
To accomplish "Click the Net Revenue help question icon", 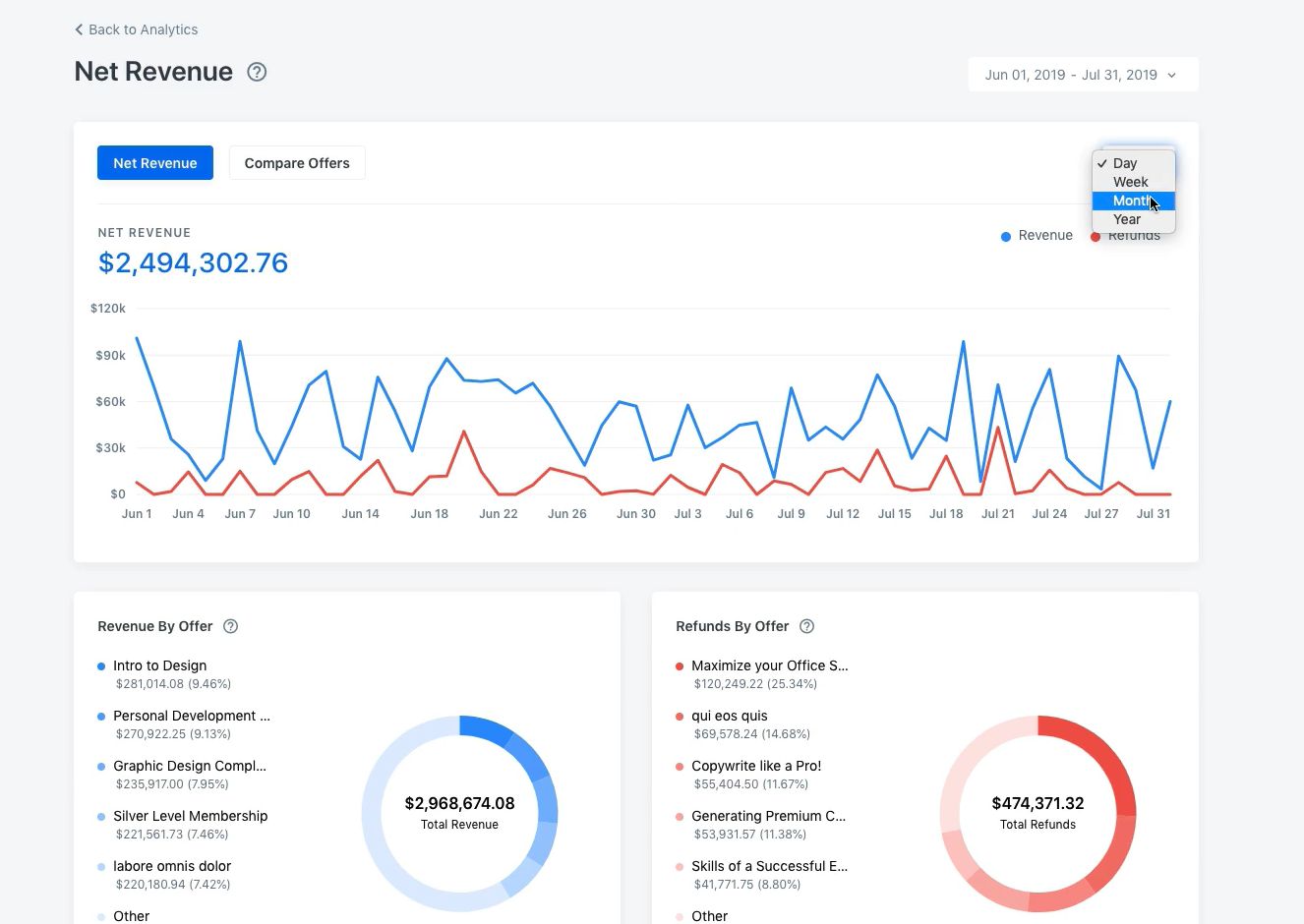I will pyautogui.click(x=257, y=72).
